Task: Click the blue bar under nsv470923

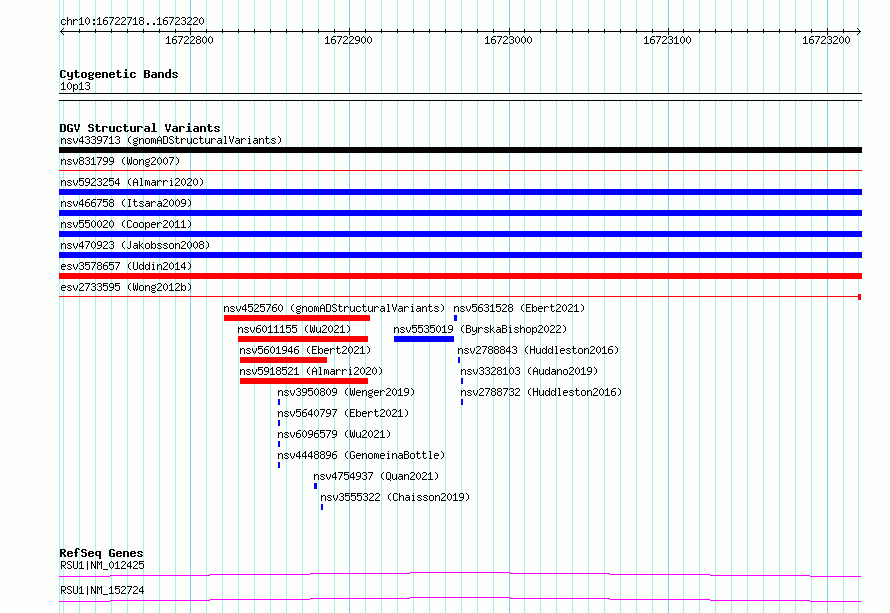Action: click(460, 255)
